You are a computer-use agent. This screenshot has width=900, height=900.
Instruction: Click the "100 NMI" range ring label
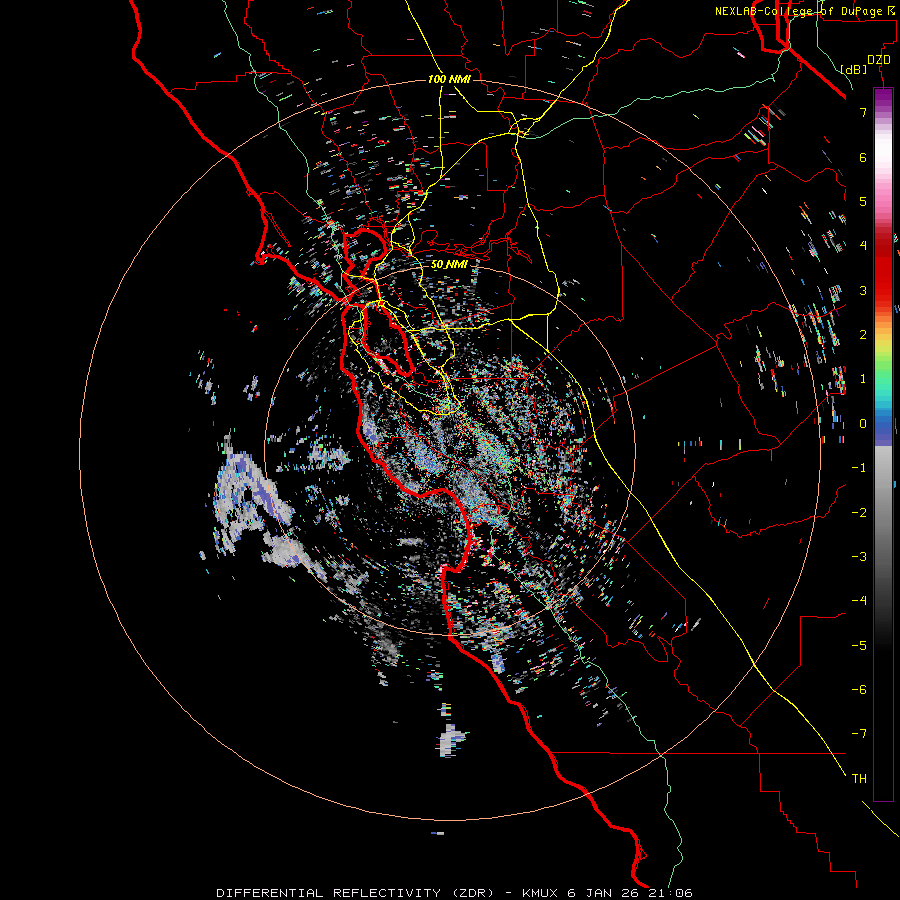[449, 79]
